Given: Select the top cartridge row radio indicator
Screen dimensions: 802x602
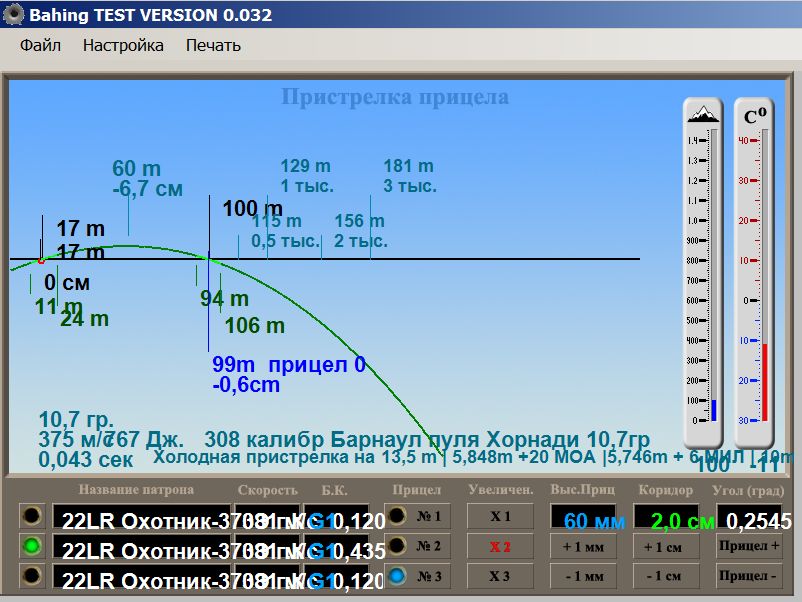Looking at the screenshot, I should click(x=34, y=517).
